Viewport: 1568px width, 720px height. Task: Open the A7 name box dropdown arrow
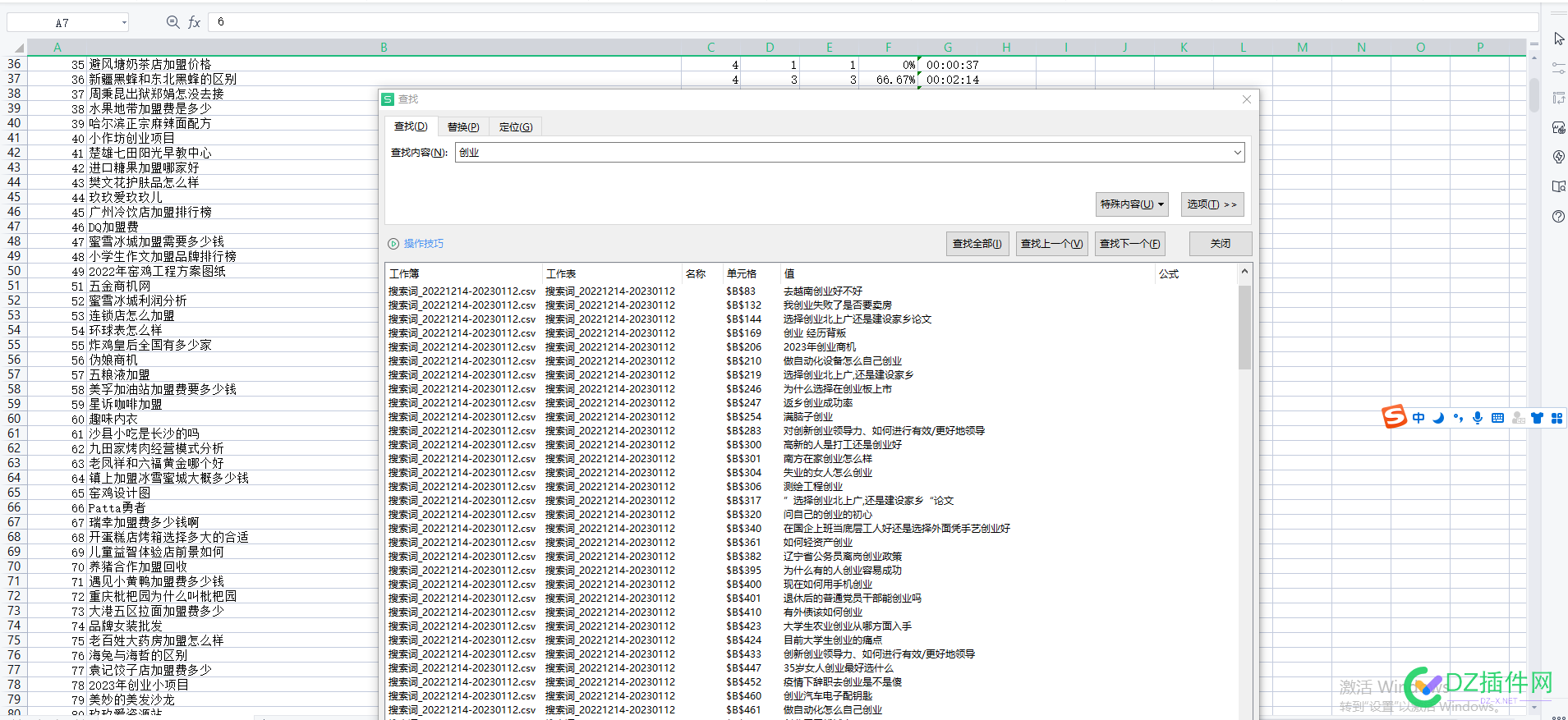pos(124,23)
